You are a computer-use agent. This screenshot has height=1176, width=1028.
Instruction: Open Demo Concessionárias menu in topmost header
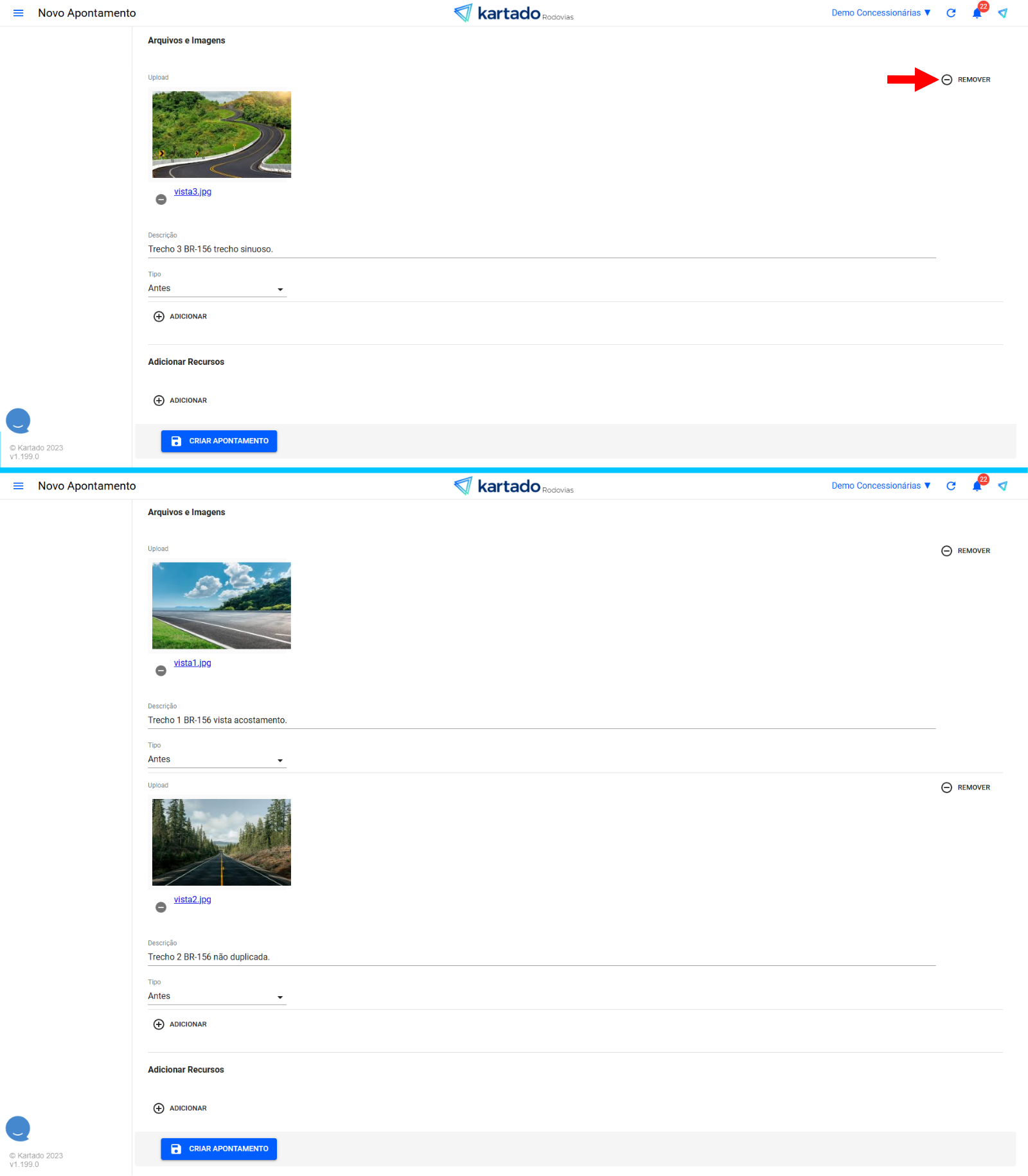(x=880, y=13)
